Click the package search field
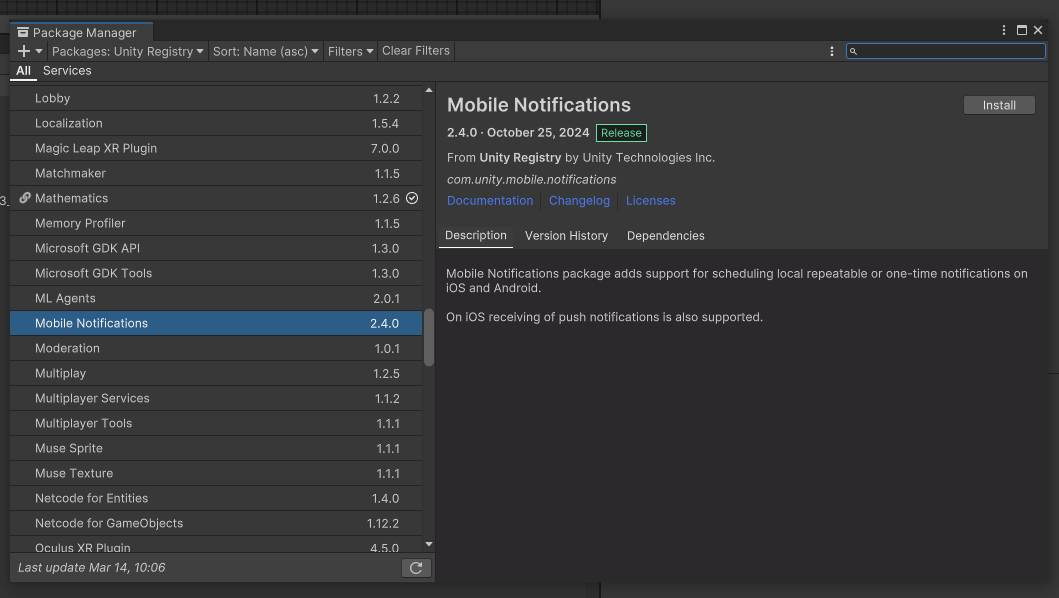The image size is (1059, 598). point(946,51)
